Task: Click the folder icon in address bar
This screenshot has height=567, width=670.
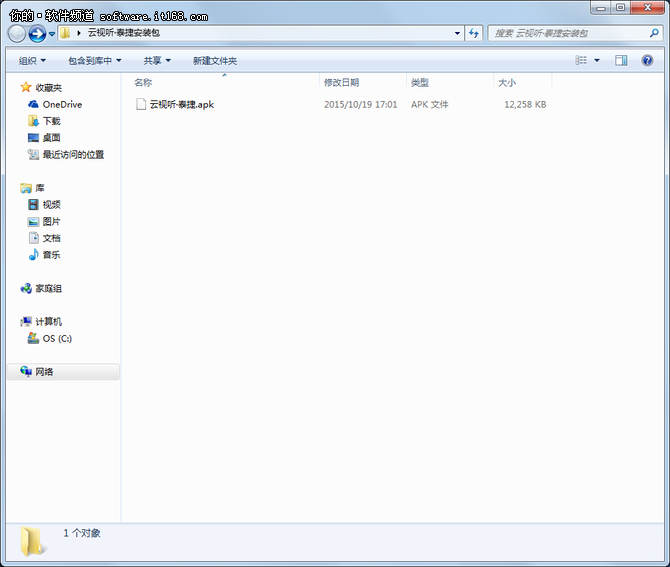Action: (x=65, y=33)
